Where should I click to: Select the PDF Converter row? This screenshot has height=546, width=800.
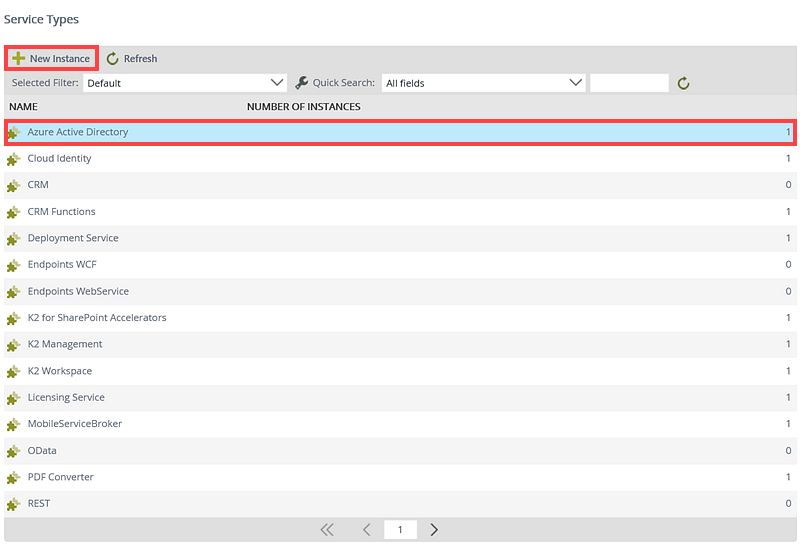tap(400, 477)
